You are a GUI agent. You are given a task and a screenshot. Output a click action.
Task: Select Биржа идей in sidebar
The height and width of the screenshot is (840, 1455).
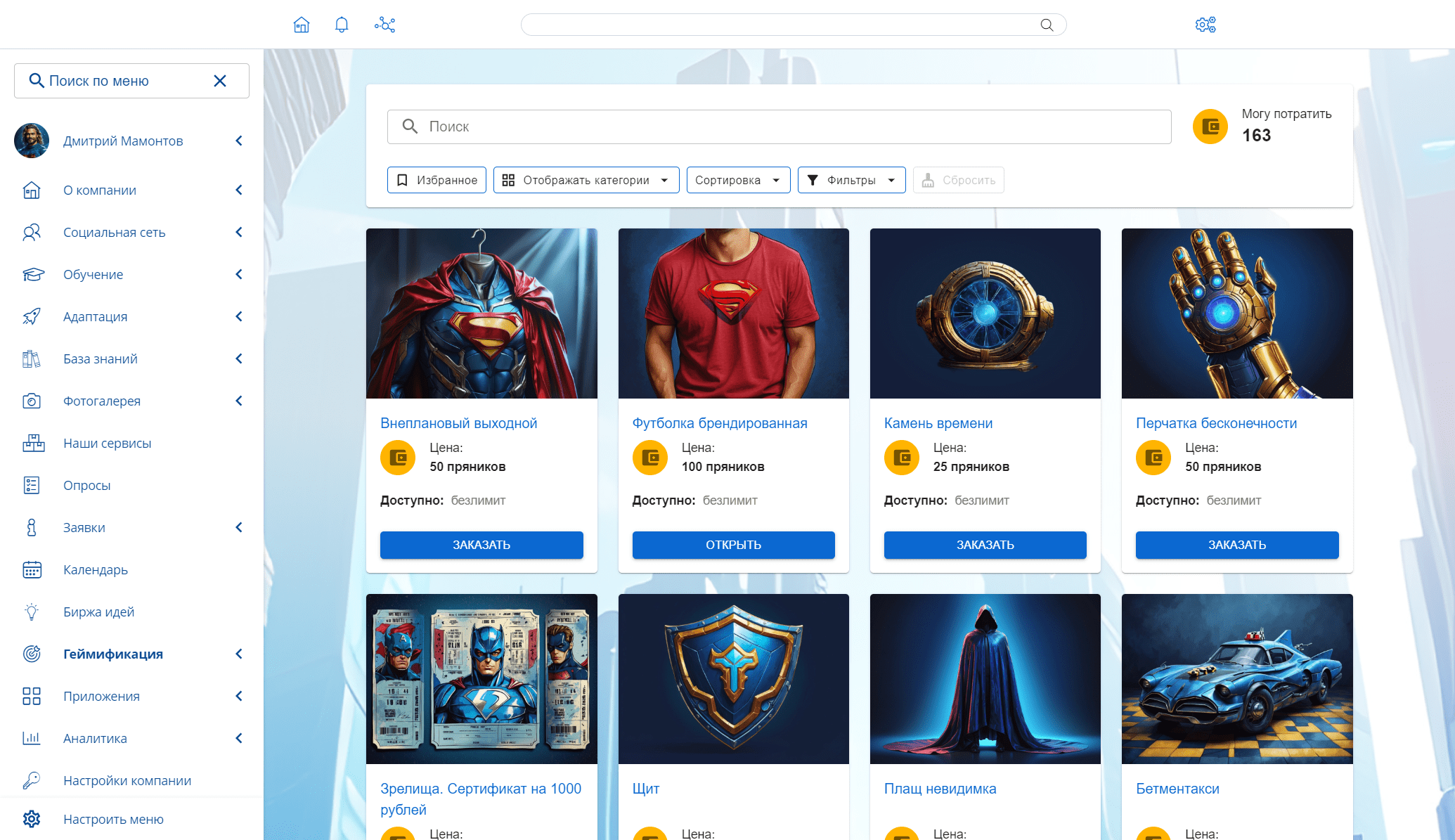98,612
